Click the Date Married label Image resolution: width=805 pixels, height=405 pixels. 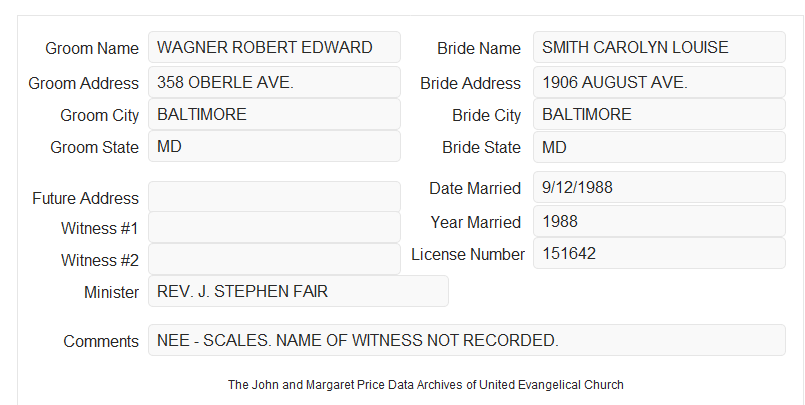click(x=475, y=188)
